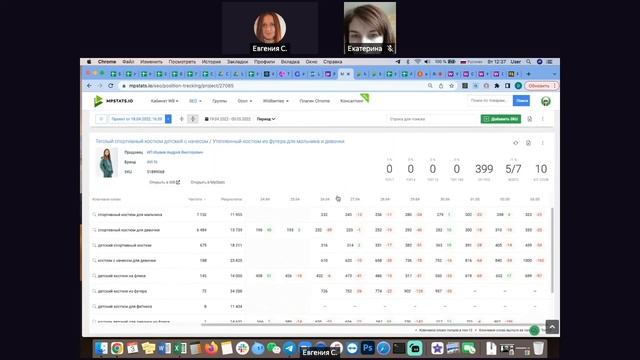Click keyword 'костюм с начесом для девочки'
This screenshot has width=640, height=360.
pos(127,260)
